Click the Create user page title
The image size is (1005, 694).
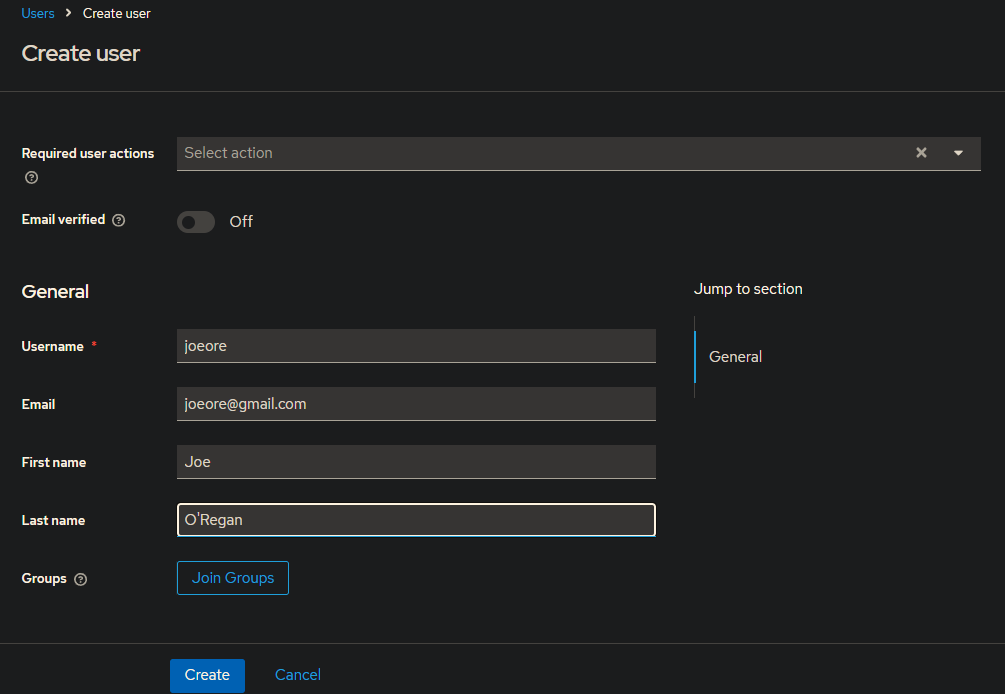pyautogui.click(x=81, y=53)
